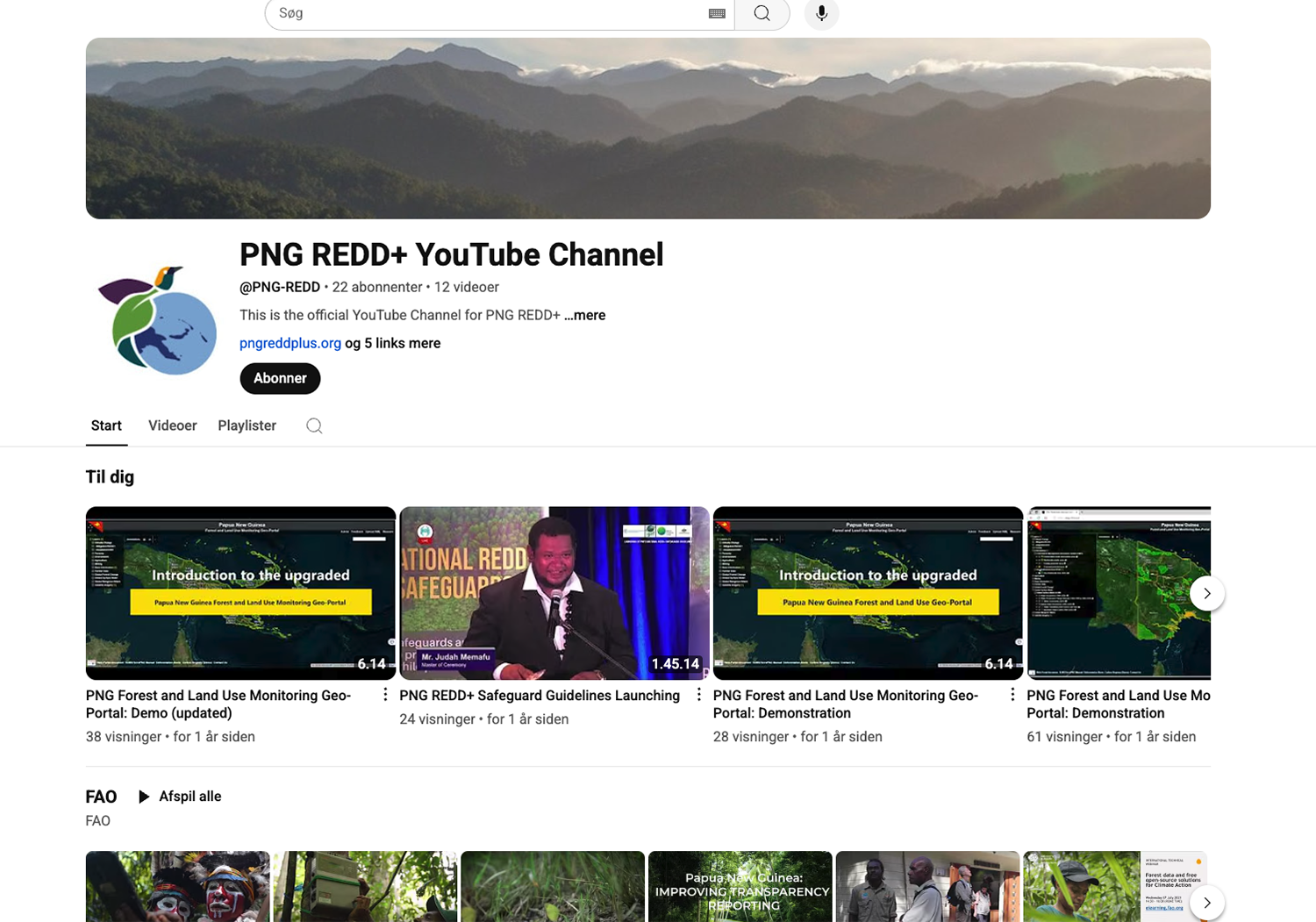This screenshot has height=922, width=1316.
Task: Switch to the Videoer tab
Action: [x=172, y=425]
